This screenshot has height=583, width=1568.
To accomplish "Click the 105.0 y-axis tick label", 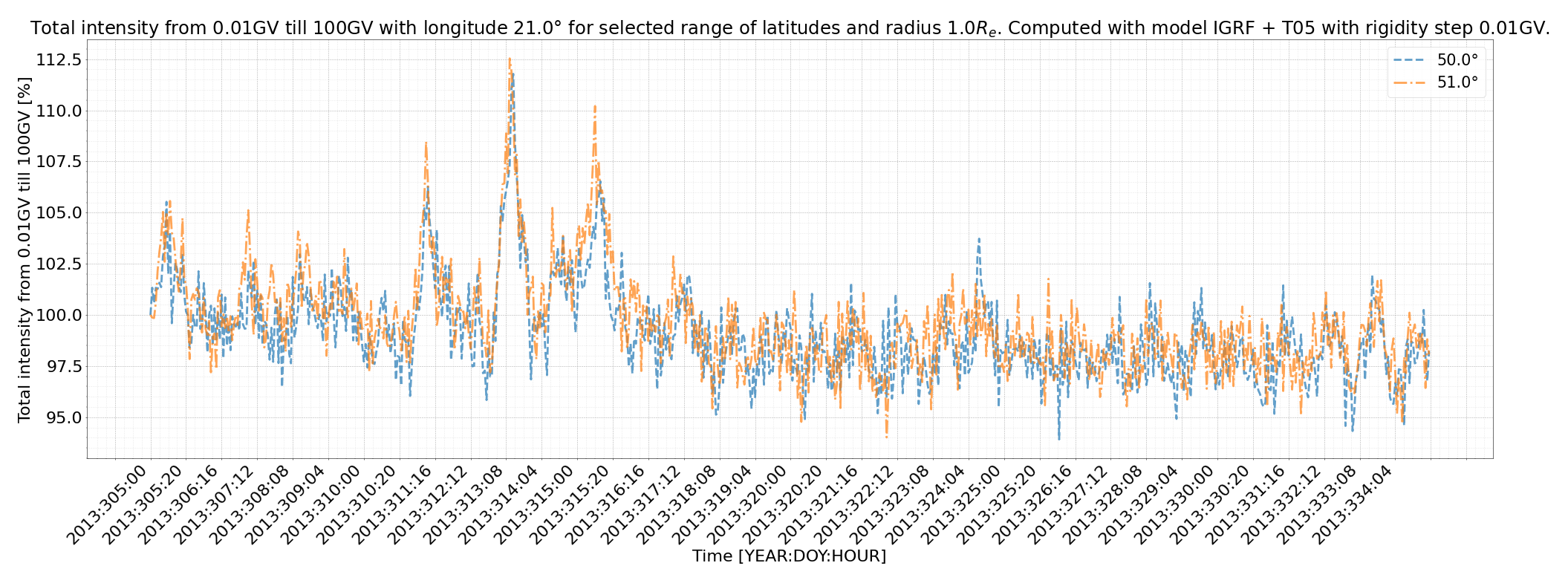I will point(57,213).
